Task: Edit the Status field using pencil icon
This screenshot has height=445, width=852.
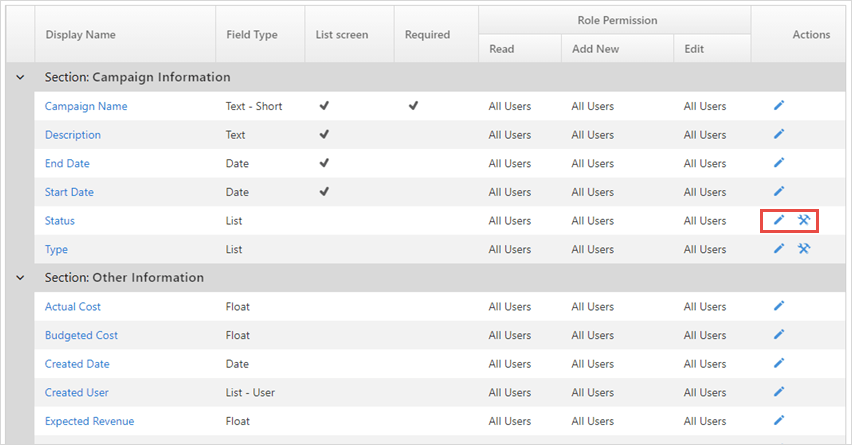Action: [x=779, y=220]
